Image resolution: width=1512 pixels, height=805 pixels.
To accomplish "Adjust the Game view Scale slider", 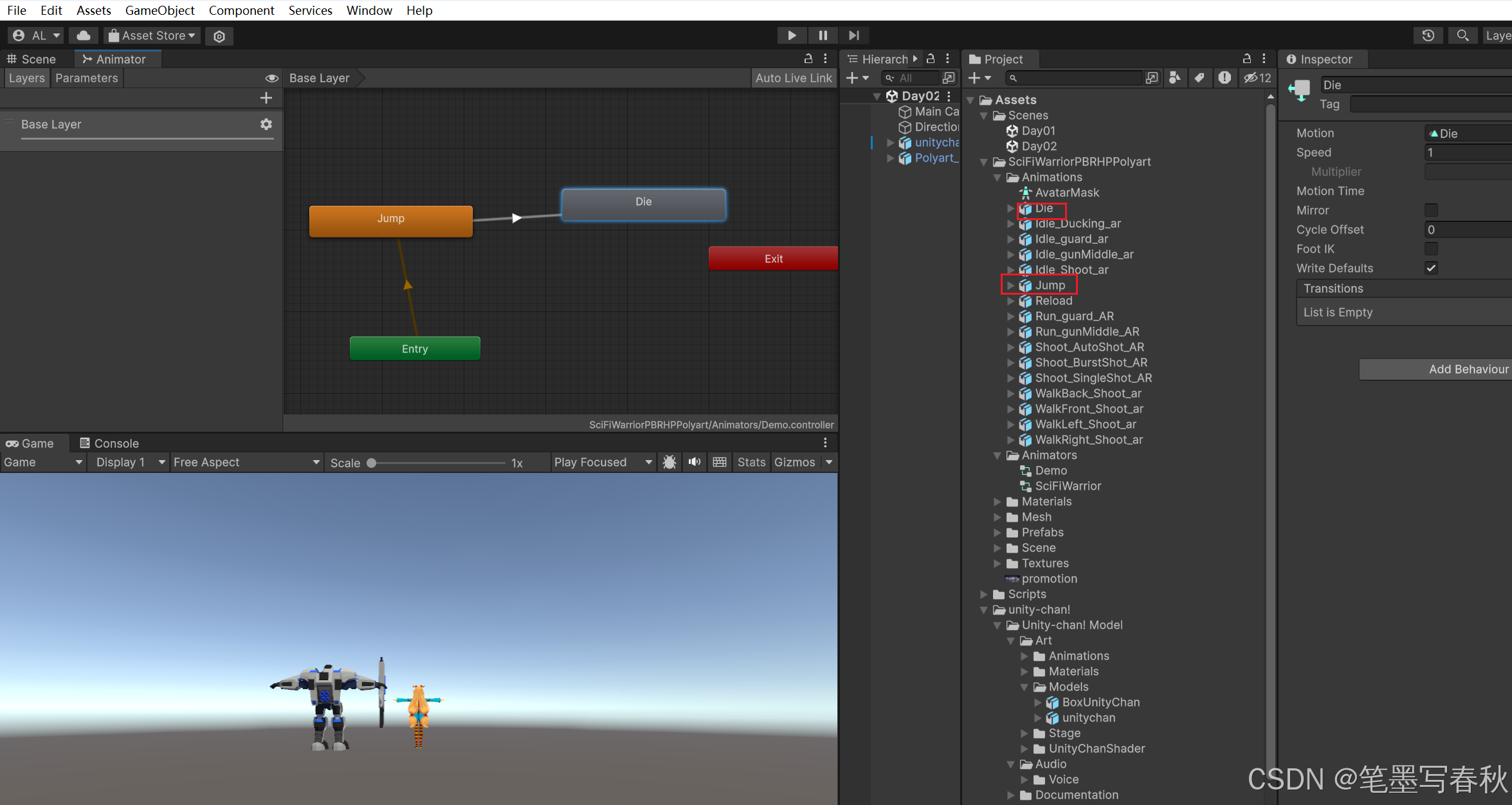I will [372, 463].
